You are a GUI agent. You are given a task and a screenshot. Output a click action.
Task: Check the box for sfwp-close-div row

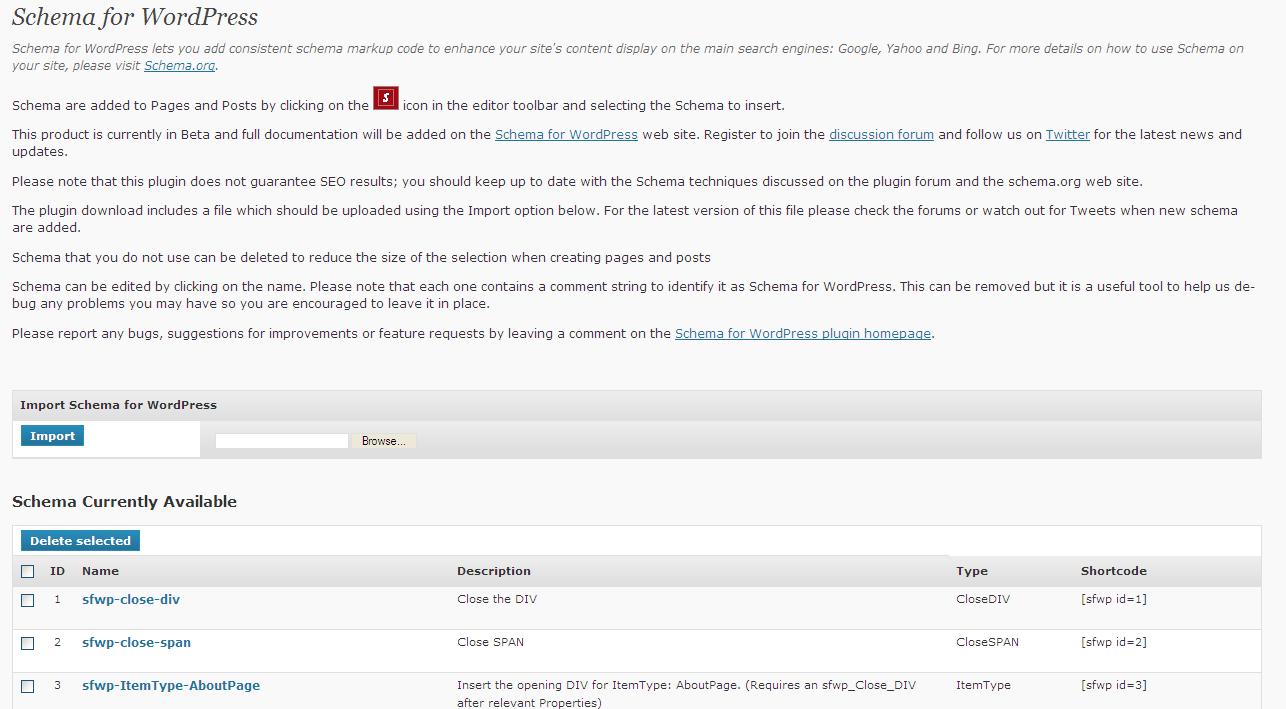28,600
